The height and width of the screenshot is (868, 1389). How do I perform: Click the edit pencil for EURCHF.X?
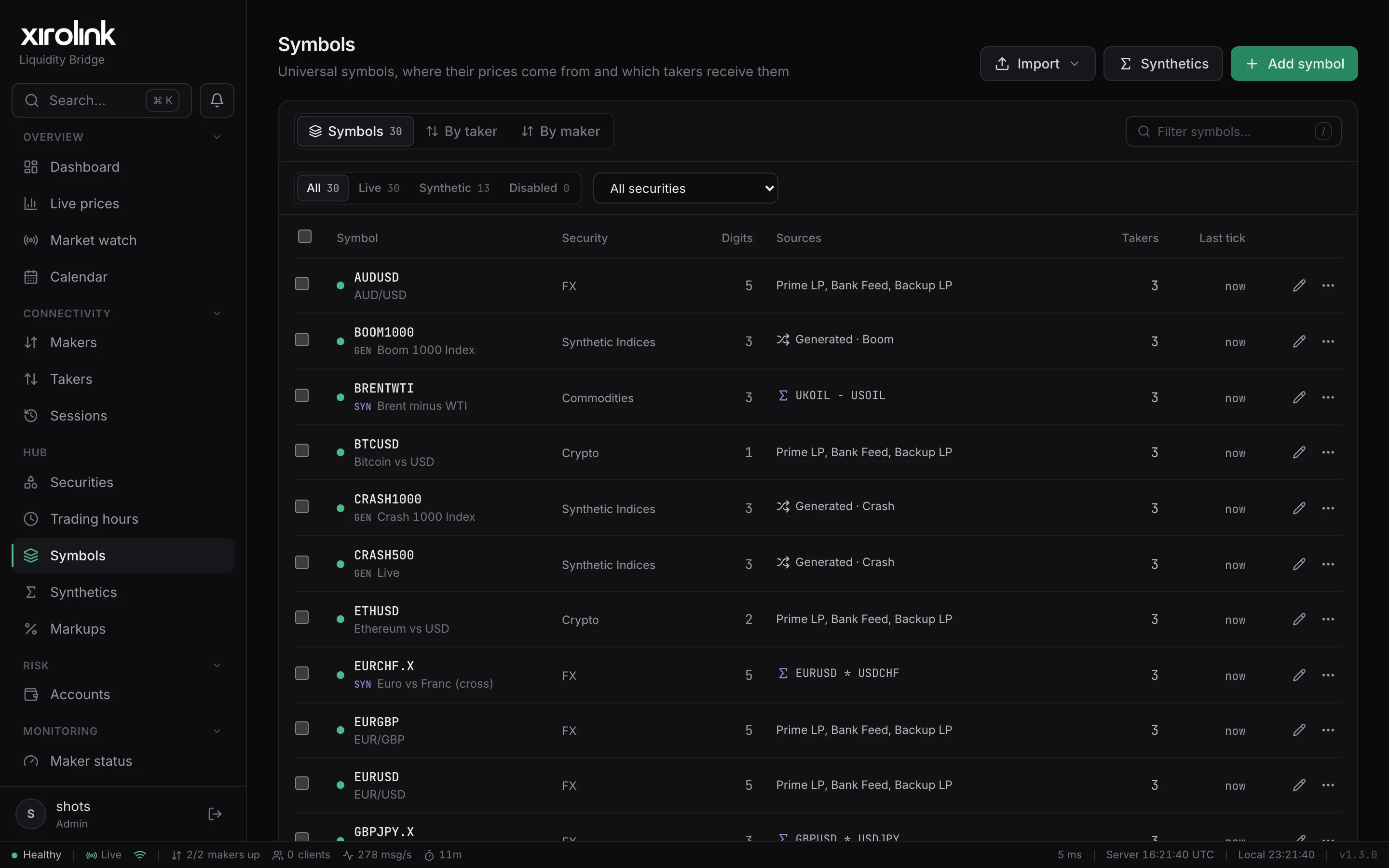(1299, 675)
